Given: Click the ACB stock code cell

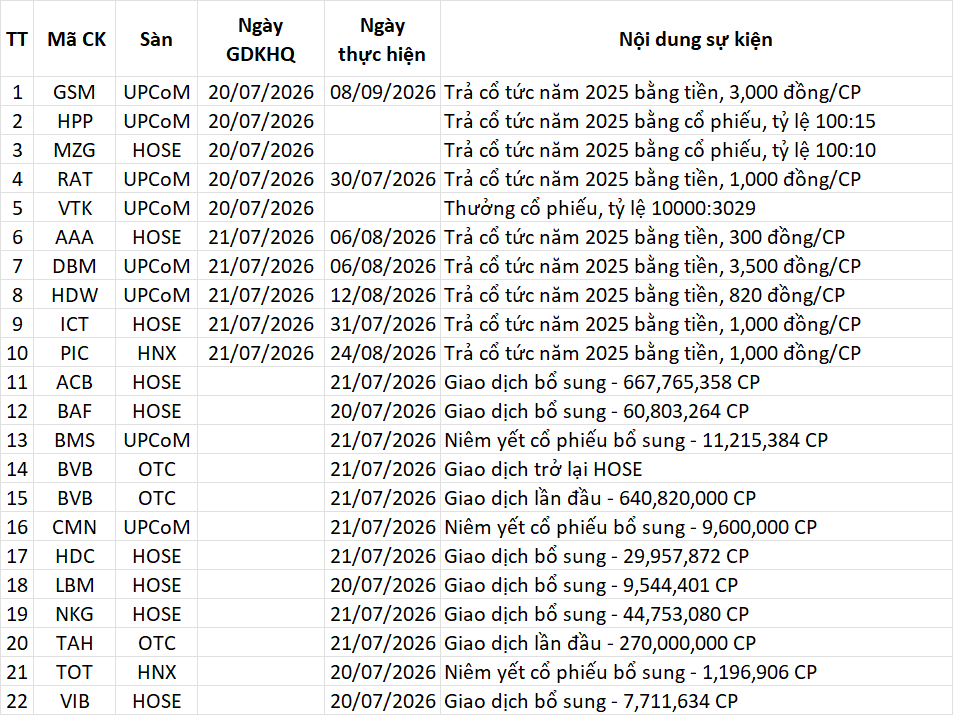Looking at the screenshot, I should pyautogui.click(x=75, y=382).
